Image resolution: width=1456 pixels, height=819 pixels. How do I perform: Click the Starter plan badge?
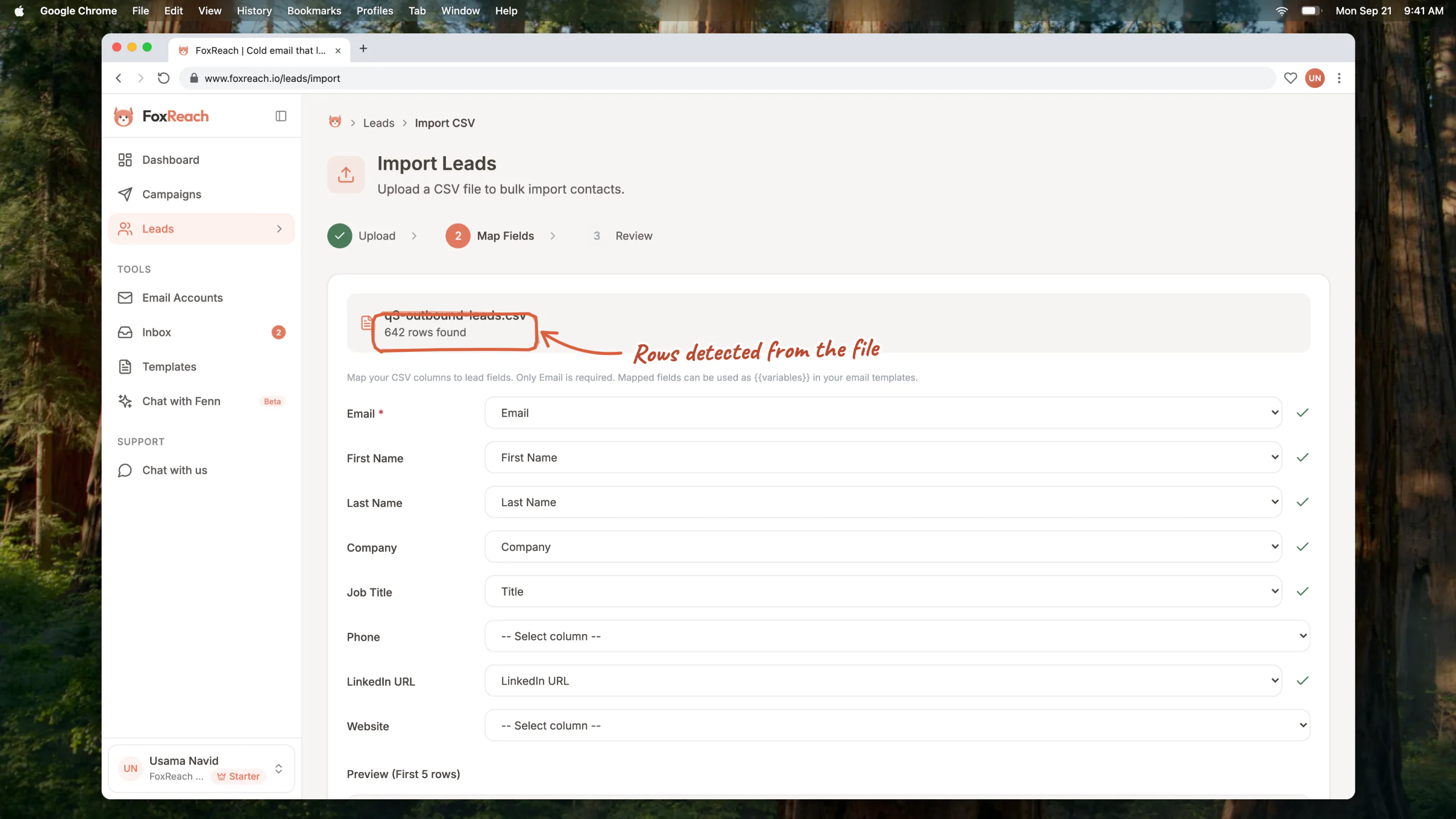[239, 776]
